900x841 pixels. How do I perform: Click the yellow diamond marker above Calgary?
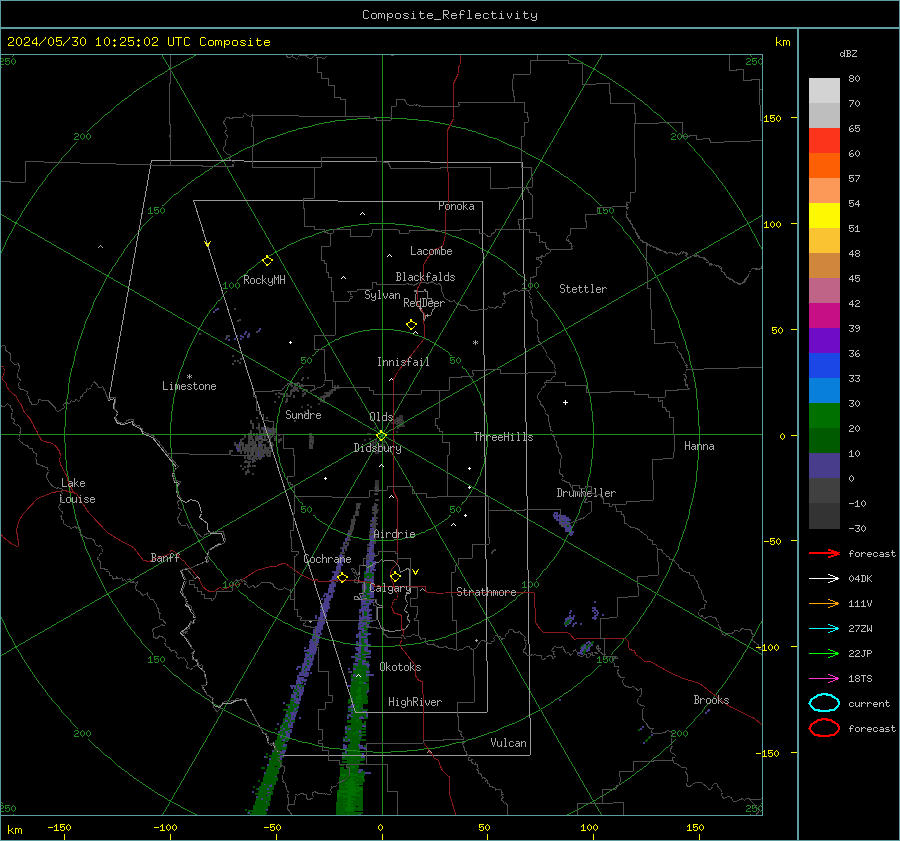click(x=395, y=576)
